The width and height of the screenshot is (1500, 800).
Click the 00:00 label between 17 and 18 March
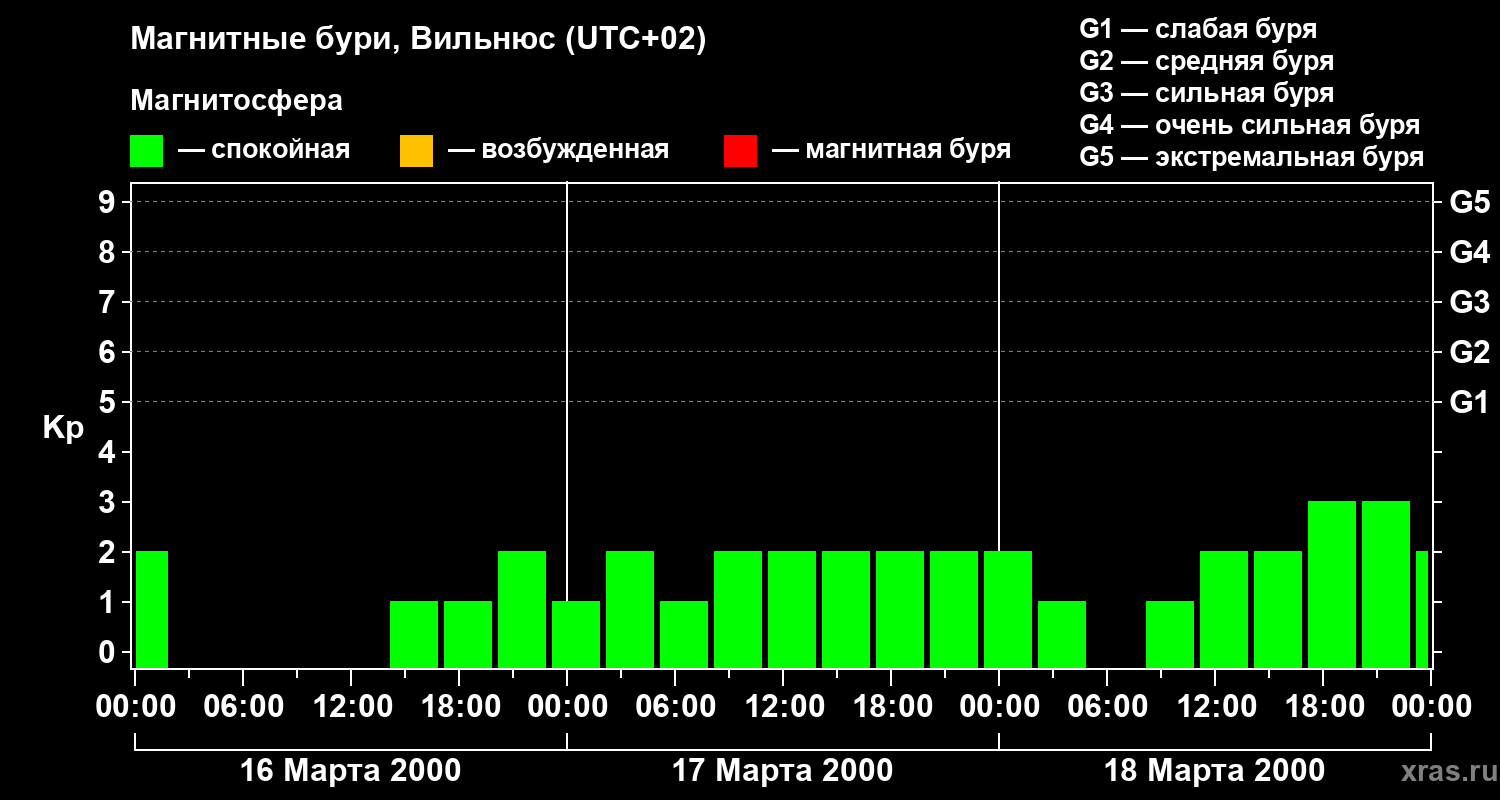point(999,706)
